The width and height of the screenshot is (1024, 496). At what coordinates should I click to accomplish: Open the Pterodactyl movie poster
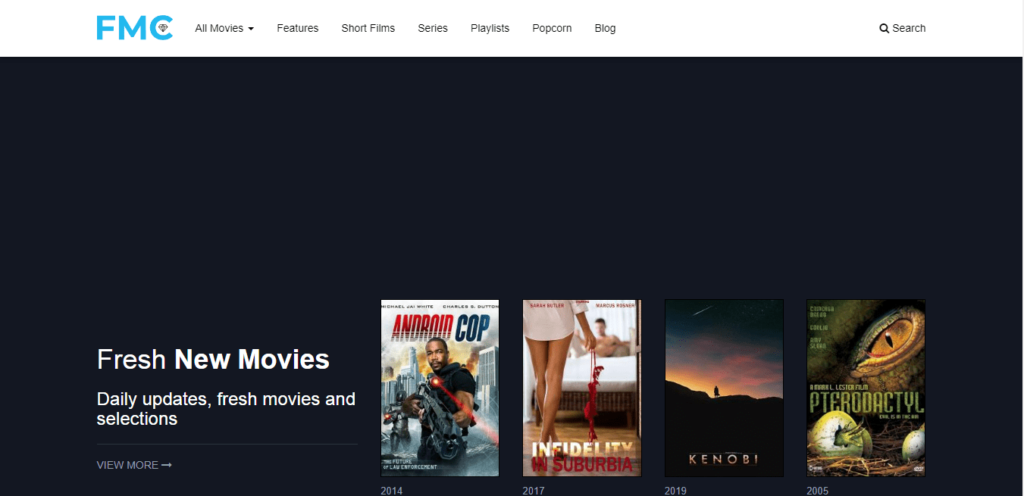(866, 388)
